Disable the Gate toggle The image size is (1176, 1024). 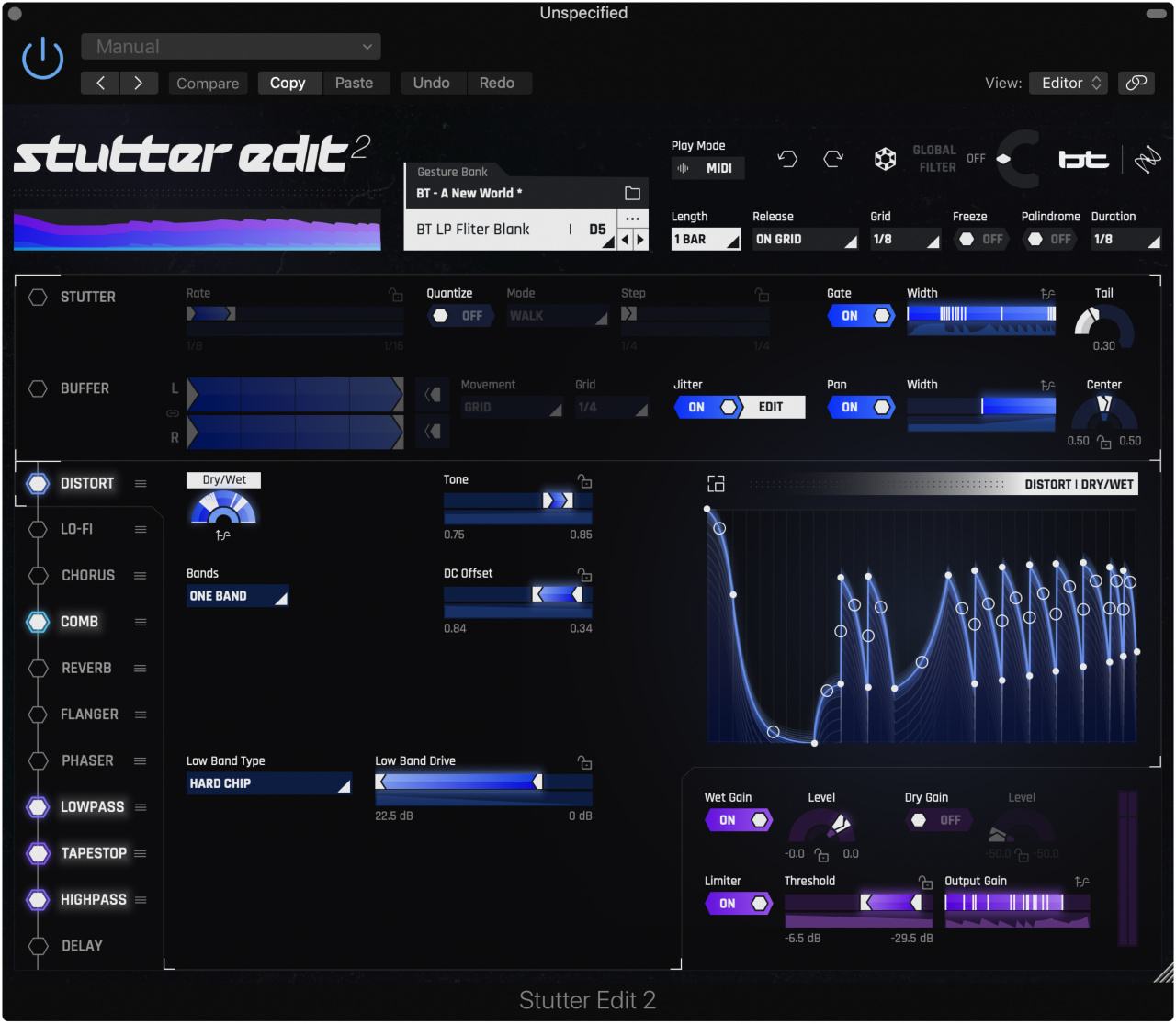pyautogui.click(x=860, y=315)
